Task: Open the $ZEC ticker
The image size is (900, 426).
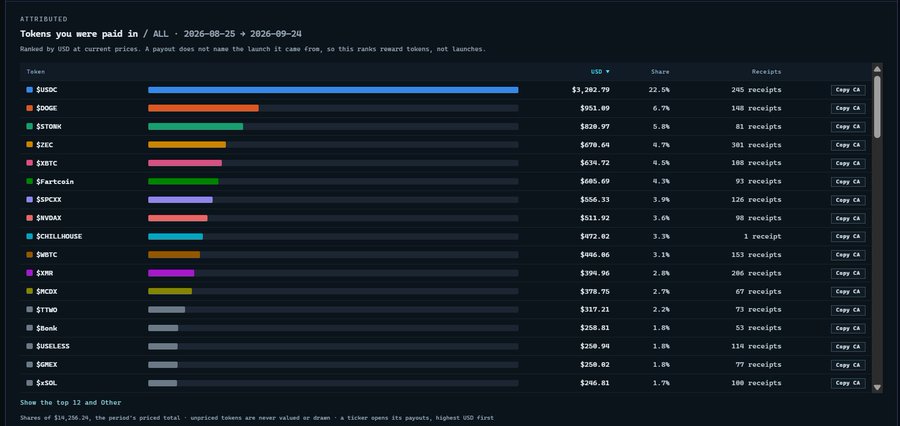Action: [x=45, y=145]
